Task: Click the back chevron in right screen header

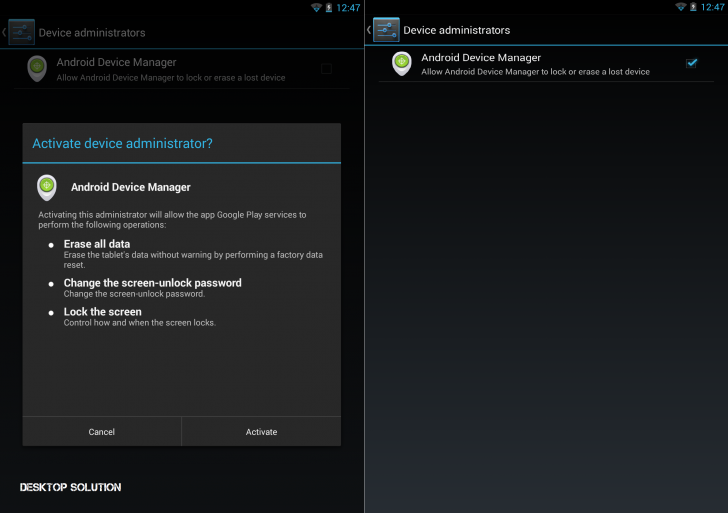Action: (369, 30)
